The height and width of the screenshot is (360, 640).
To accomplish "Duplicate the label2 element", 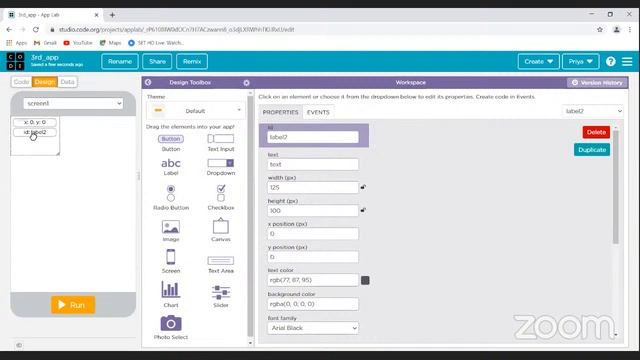I will click(x=592, y=150).
